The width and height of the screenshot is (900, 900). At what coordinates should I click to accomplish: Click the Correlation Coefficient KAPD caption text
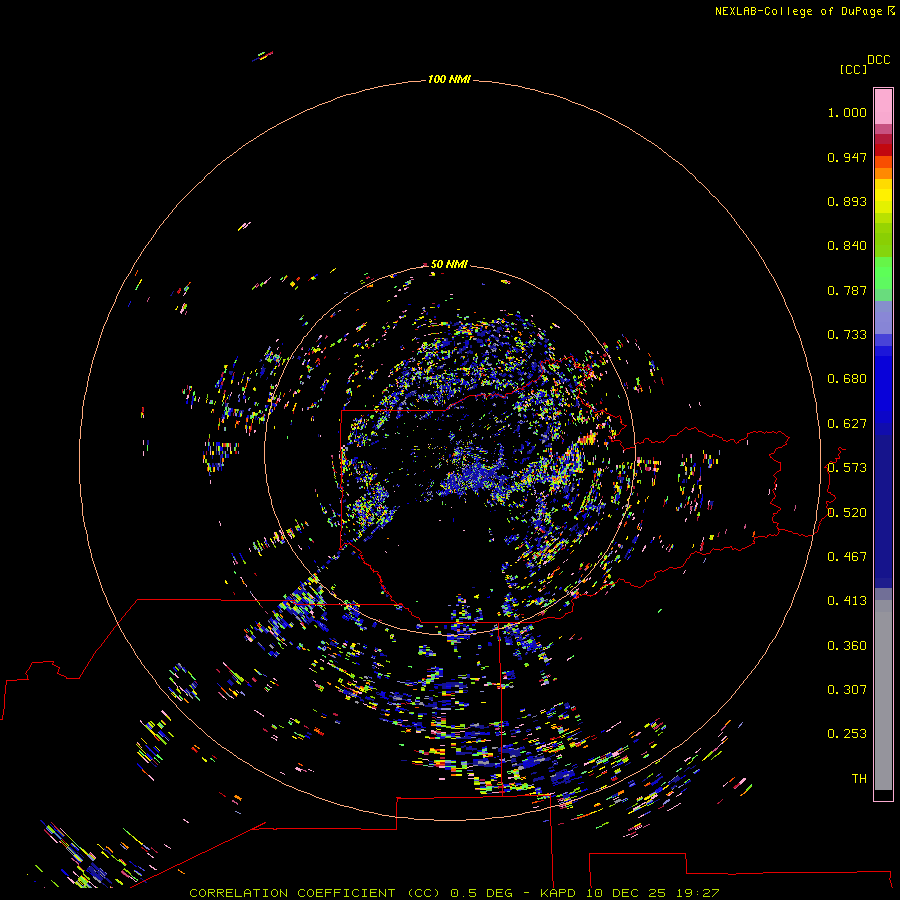tap(454, 893)
